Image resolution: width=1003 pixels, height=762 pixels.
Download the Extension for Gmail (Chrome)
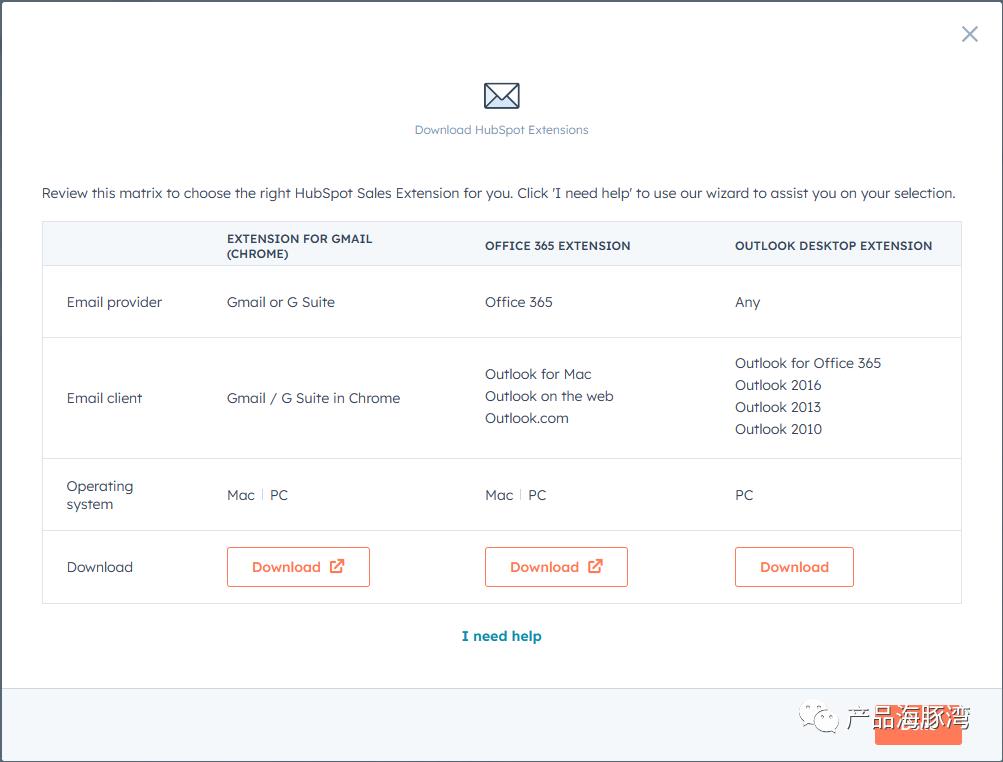pos(298,567)
